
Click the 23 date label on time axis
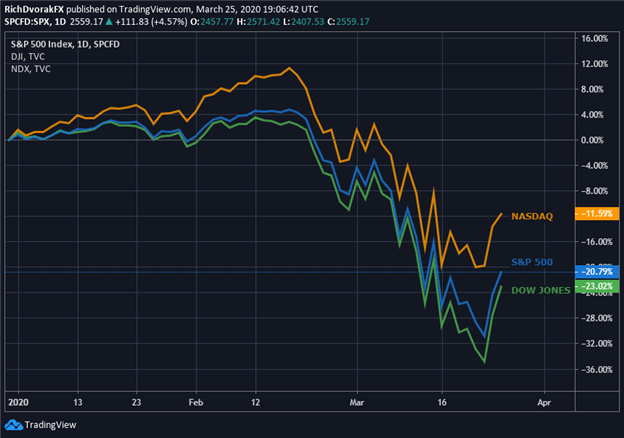point(136,403)
